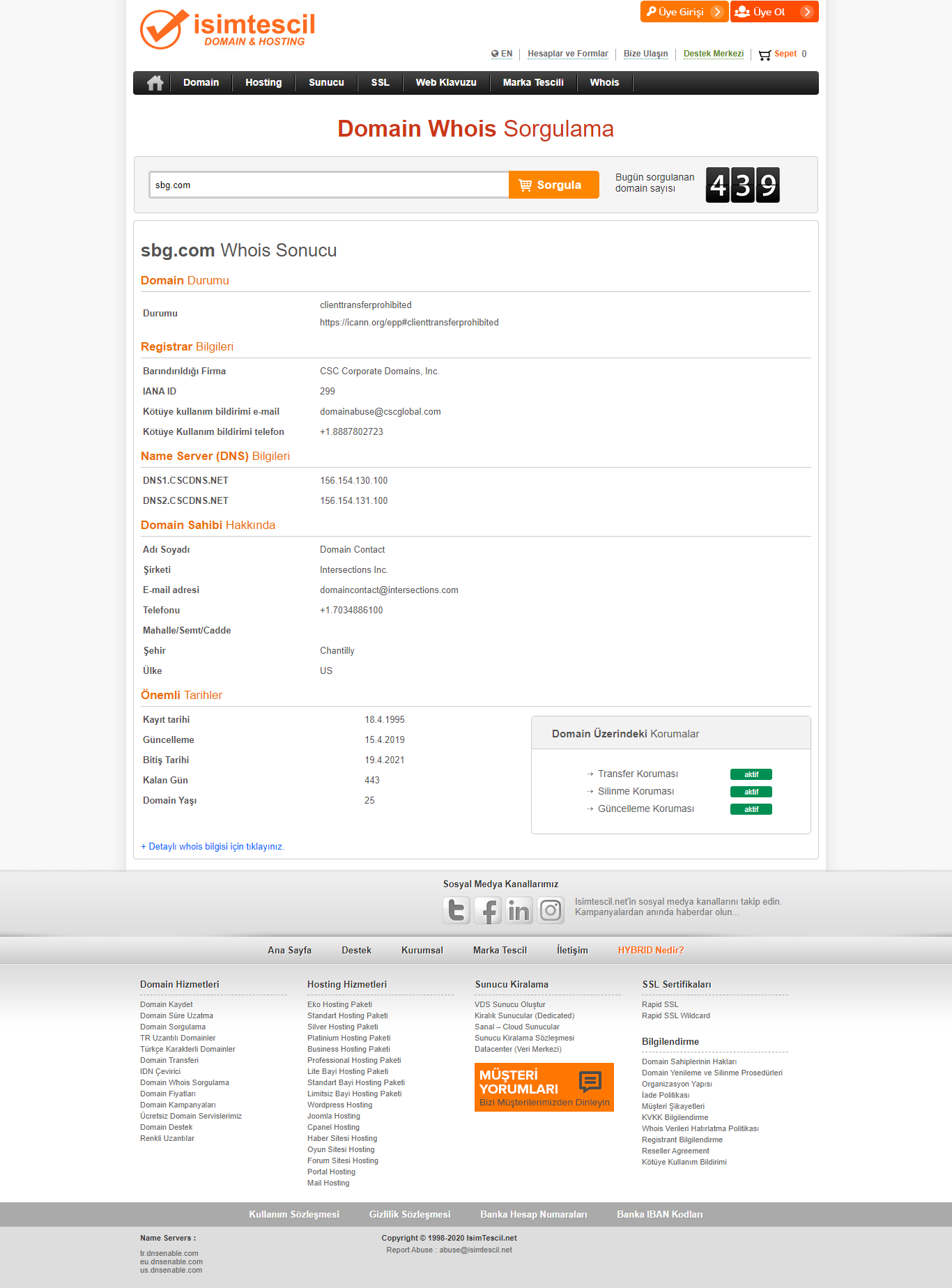Open the HYBRID Nedir? footer link
The height and width of the screenshot is (1288, 952).
pyautogui.click(x=651, y=950)
